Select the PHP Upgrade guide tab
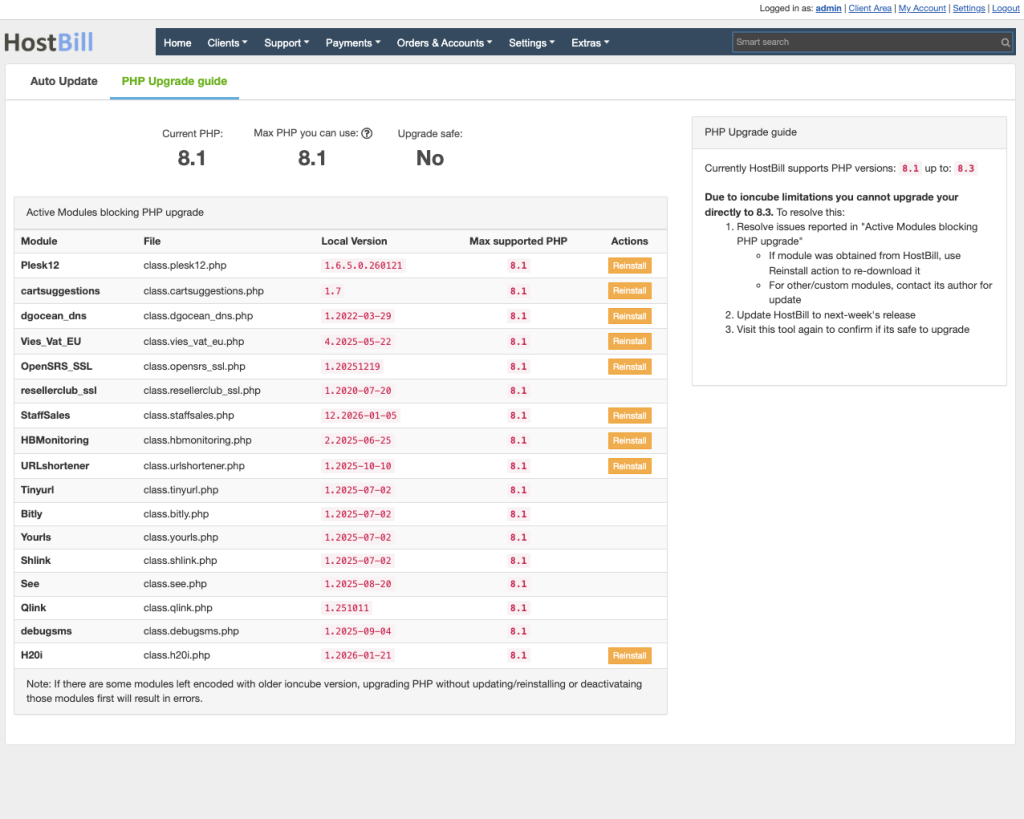1024x819 pixels. point(174,81)
